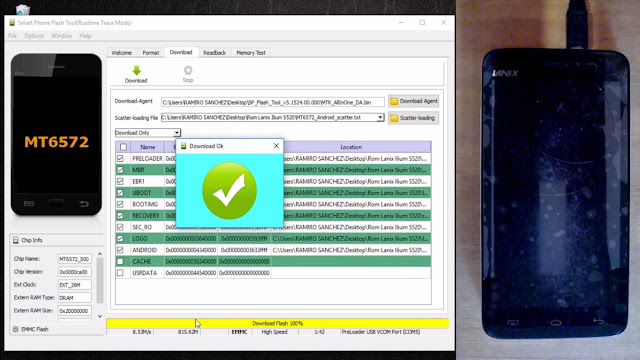Click Chip Info scroll down arrow
The image size is (640, 360).
click(100, 316)
